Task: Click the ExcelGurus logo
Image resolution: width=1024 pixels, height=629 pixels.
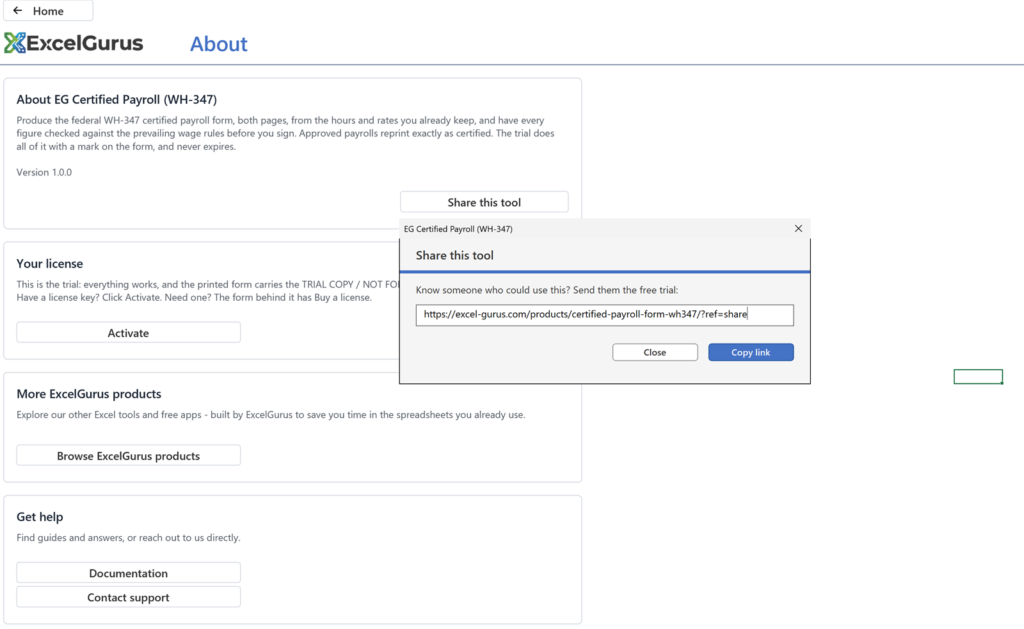Action: [x=74, y=43]
